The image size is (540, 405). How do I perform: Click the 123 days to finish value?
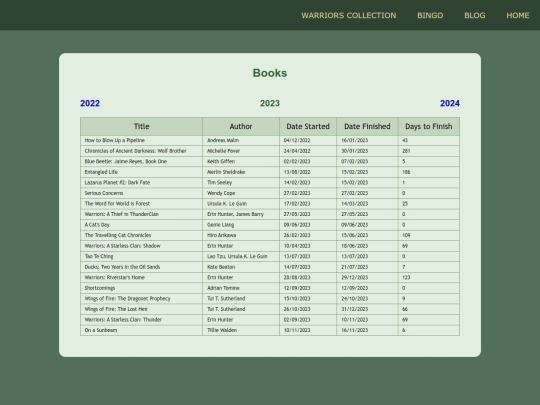(x=406, y=278)
